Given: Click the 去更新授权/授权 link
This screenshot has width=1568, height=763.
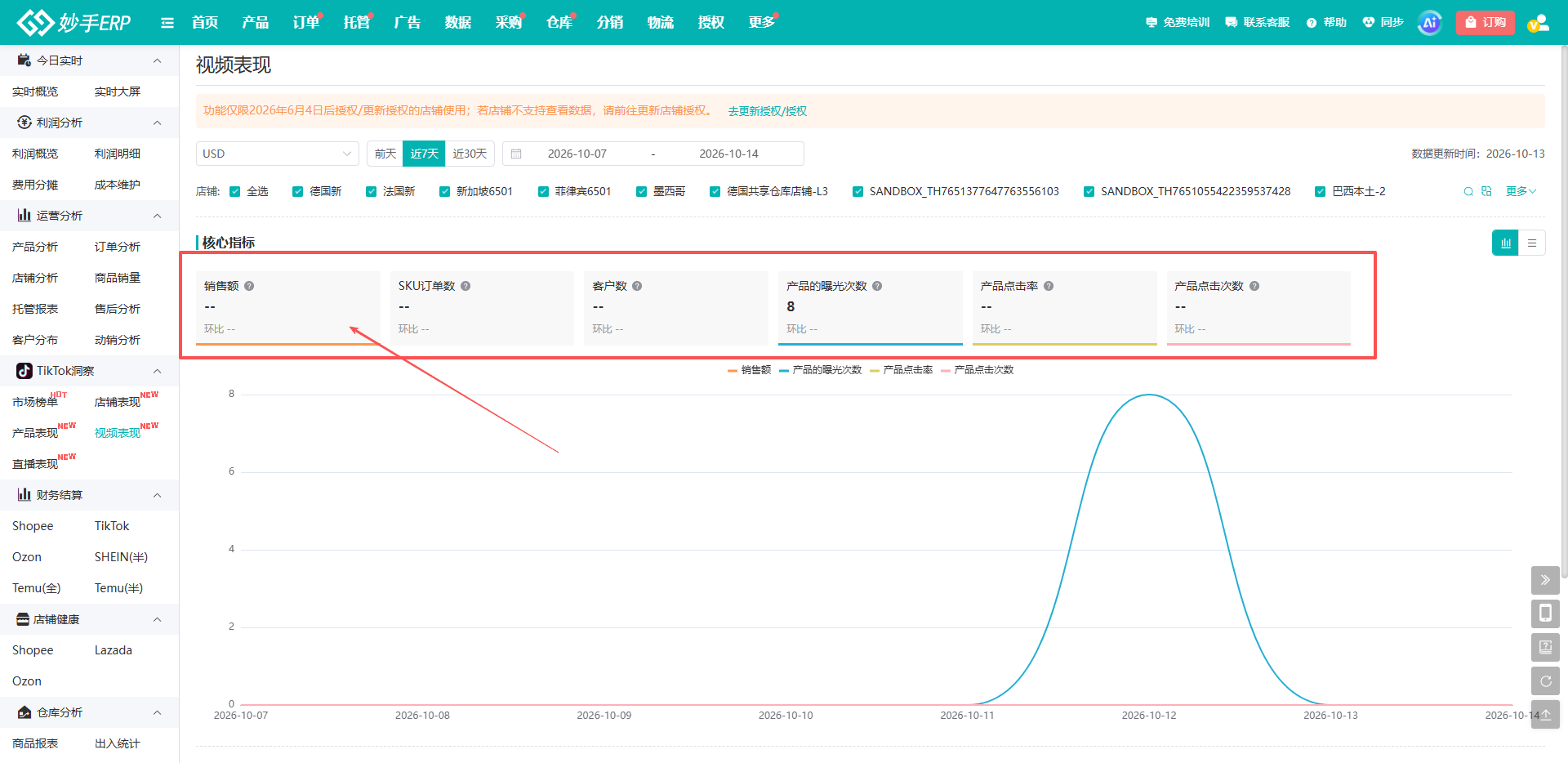Looking at the screenshot, I should pos(767,111).
